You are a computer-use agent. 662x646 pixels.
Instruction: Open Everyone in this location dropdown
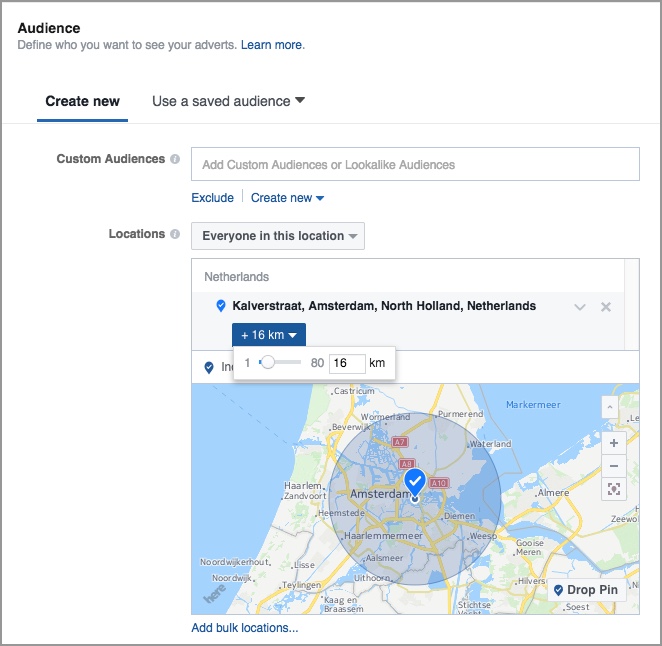(x=278, y=236)
